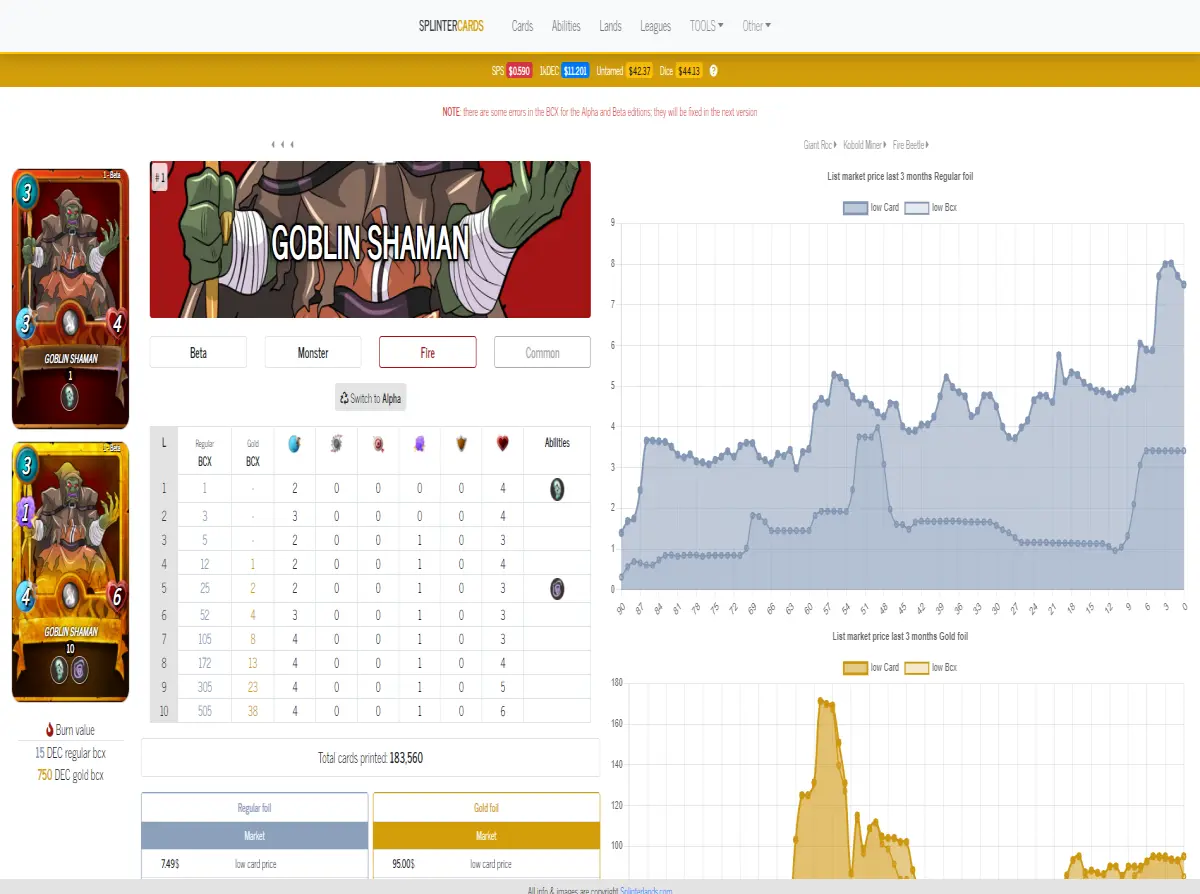Click the Untamed price badge $42.37
Viewport: 1200px width, 894px height.
click(640, 71)
